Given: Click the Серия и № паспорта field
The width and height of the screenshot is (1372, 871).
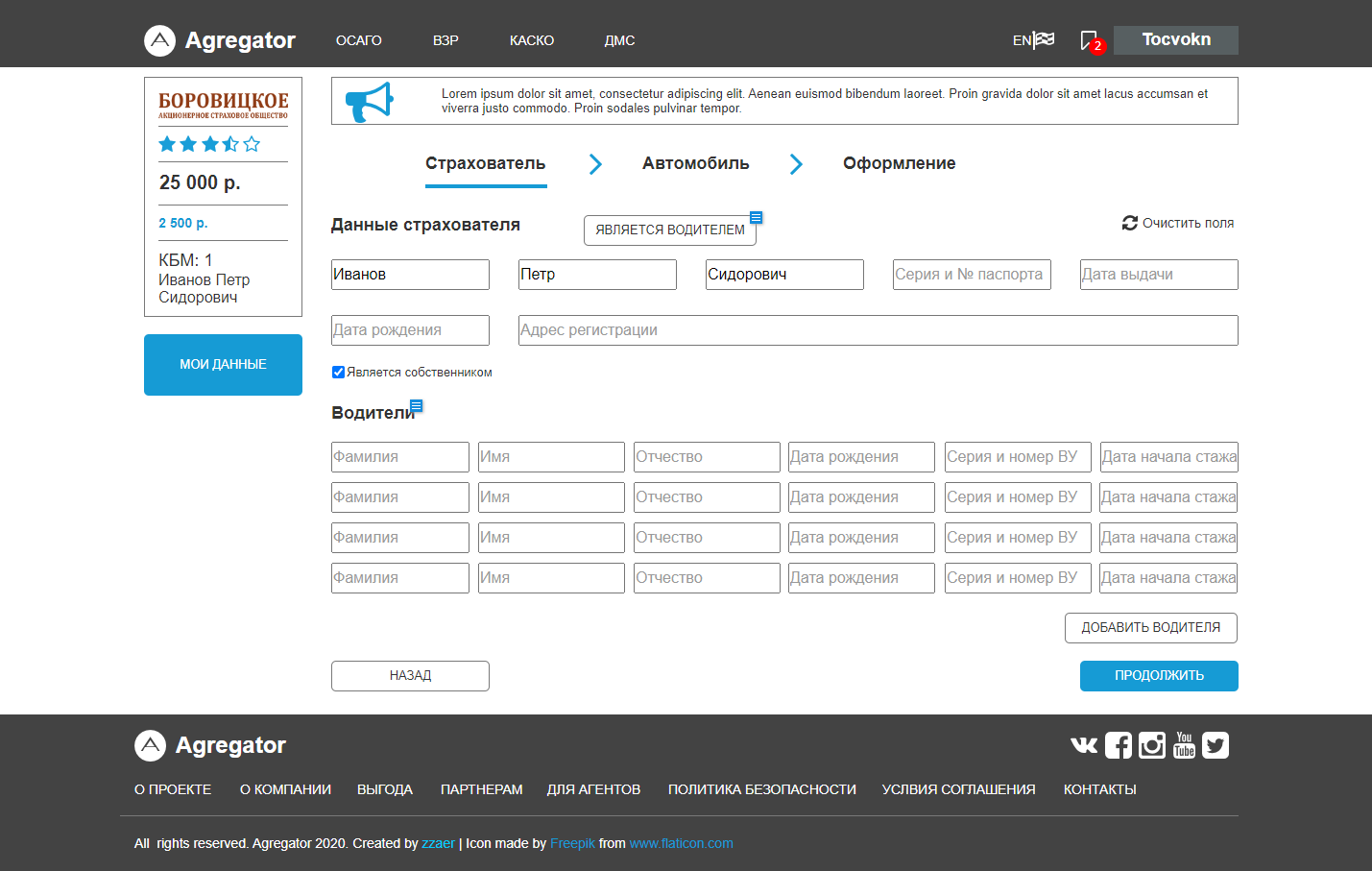Looking at the screenshot, I should click(x=971, y=275).
